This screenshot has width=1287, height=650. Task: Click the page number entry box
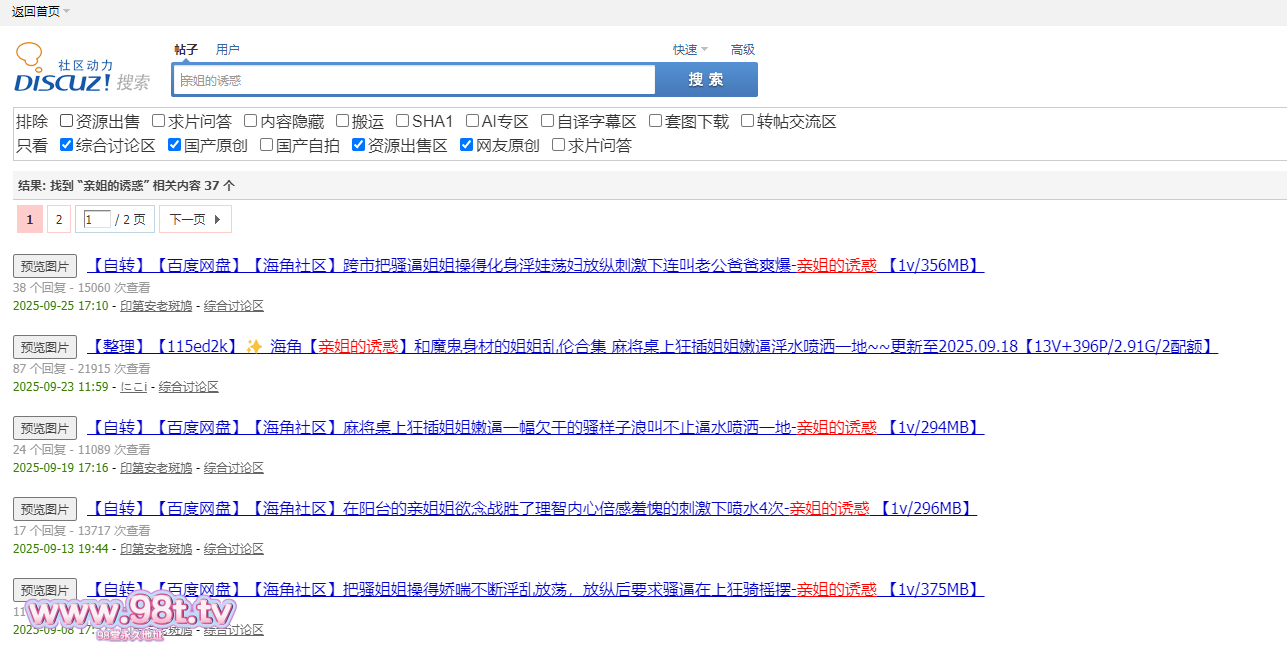pos(97,219)
